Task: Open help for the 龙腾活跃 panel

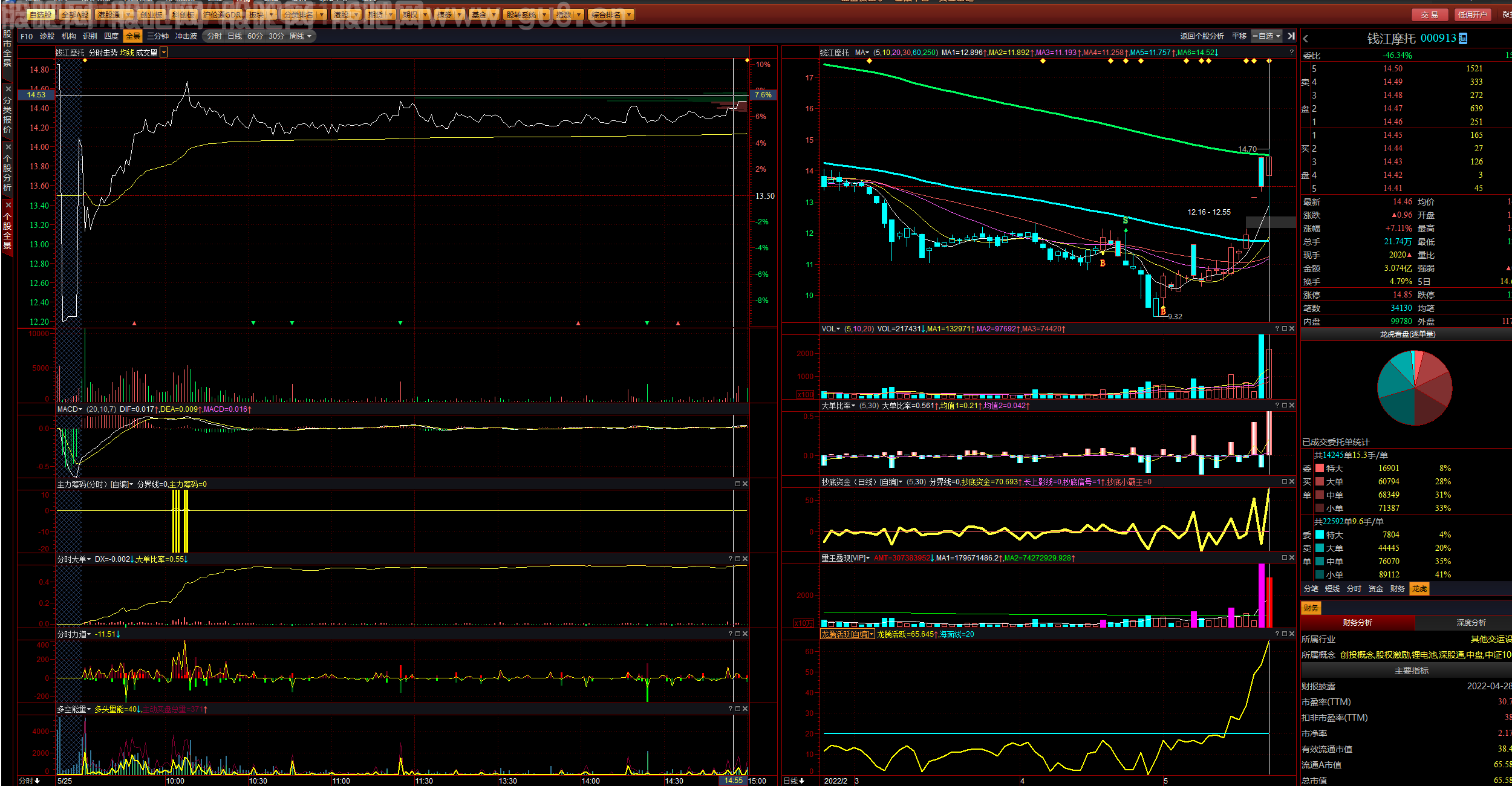Action: click(1277, 634)
